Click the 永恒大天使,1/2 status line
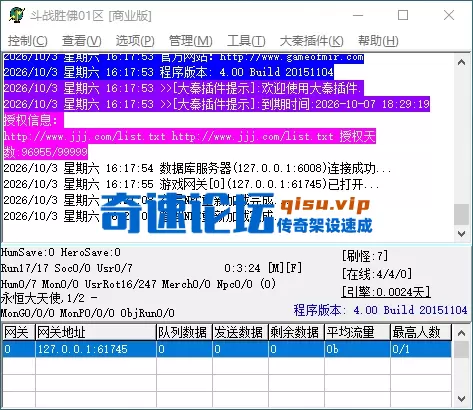 [x=49, y=298]
